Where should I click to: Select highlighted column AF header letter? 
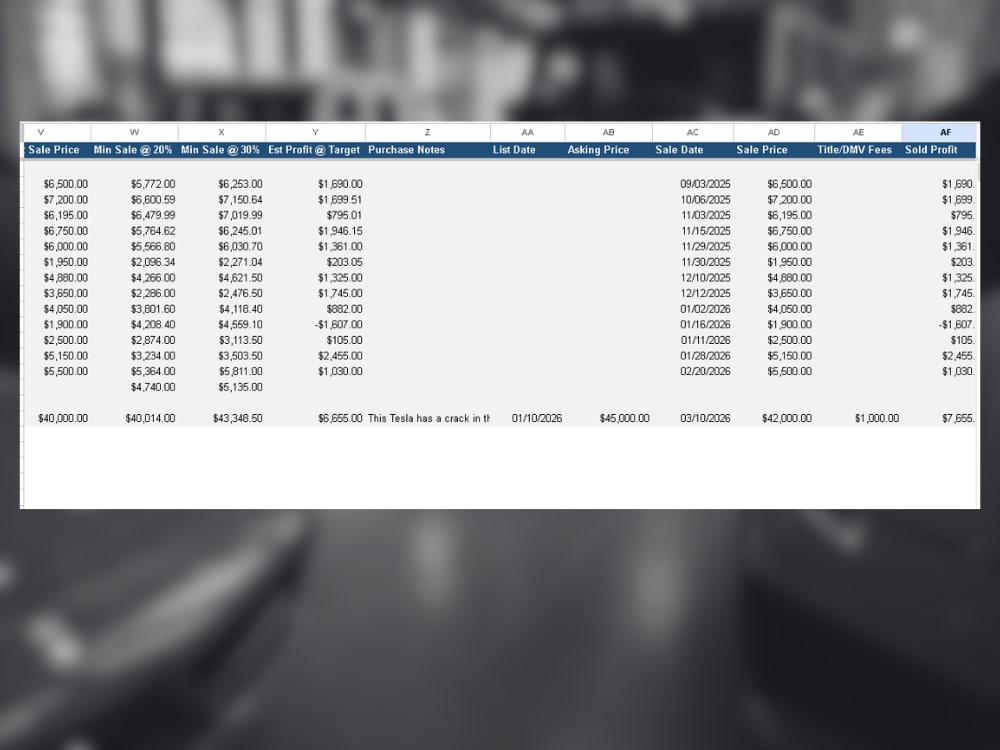pyautogui.click(x=945, y=133)
